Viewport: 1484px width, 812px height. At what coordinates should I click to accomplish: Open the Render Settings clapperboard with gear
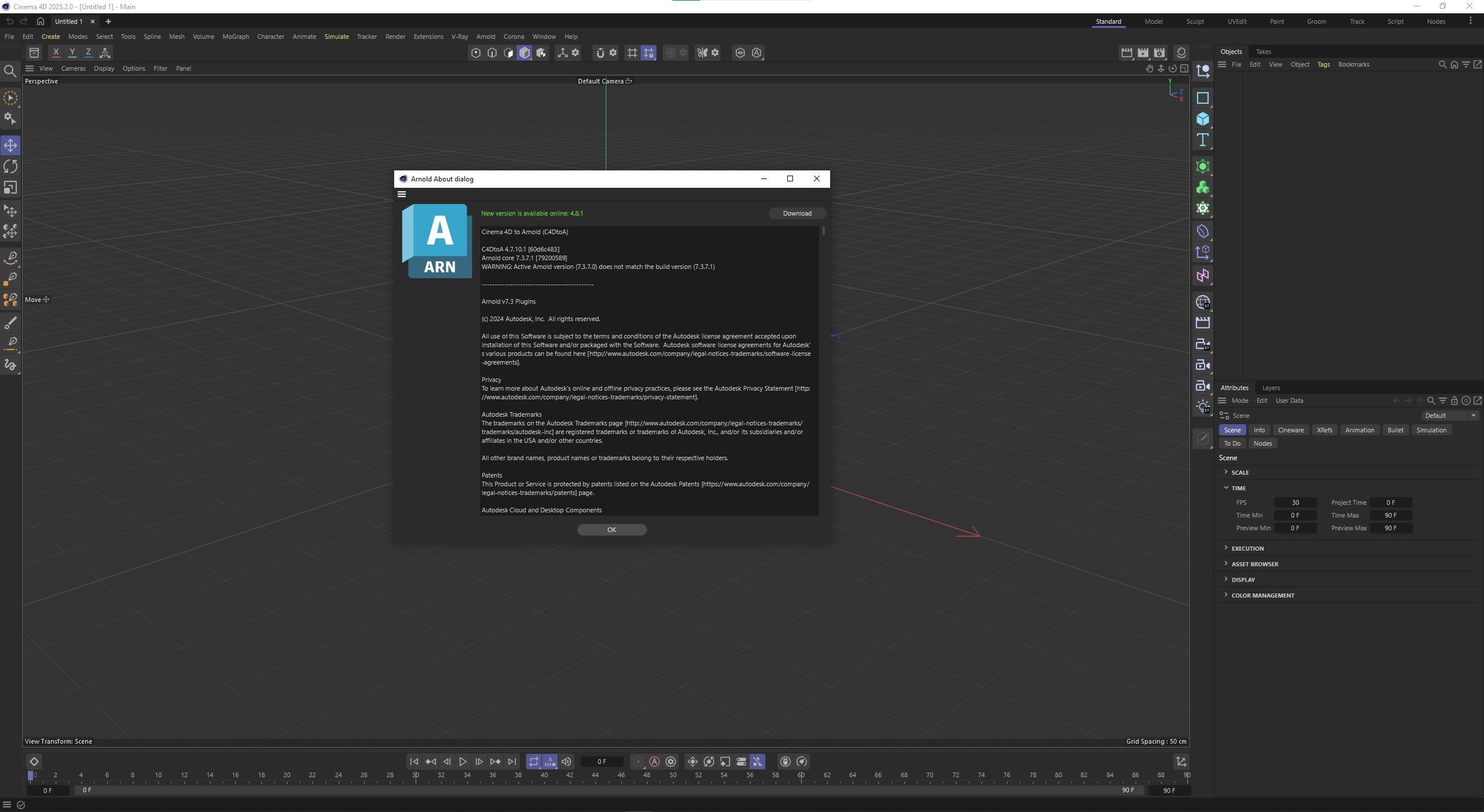pos(1159,53)
